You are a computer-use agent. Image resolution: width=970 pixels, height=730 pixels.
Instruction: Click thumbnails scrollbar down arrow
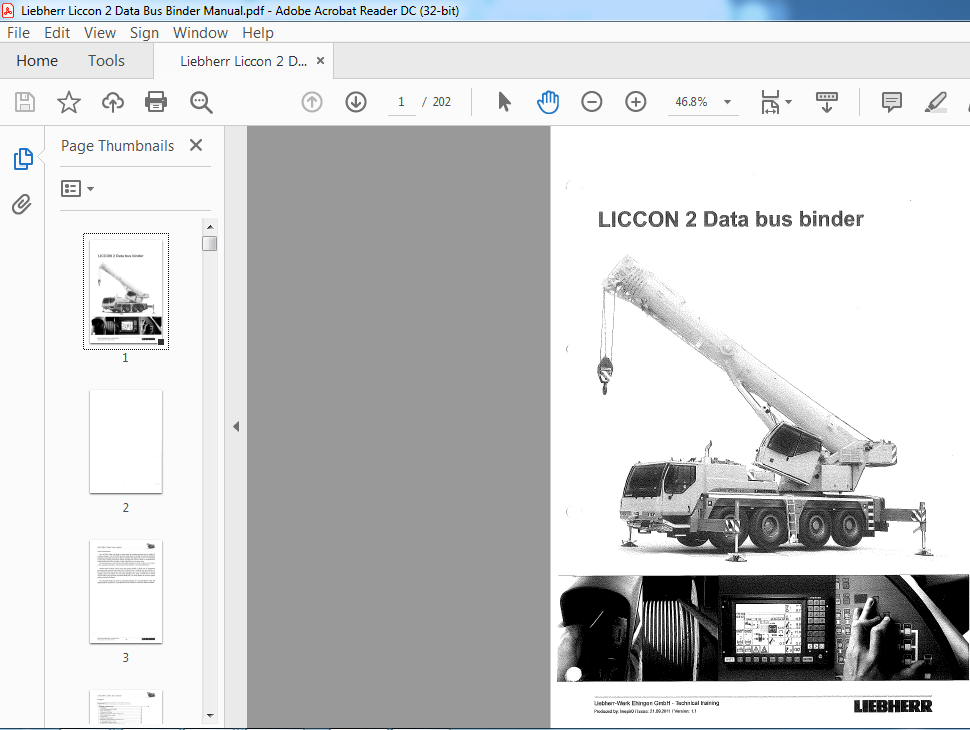tap(210, 716)
